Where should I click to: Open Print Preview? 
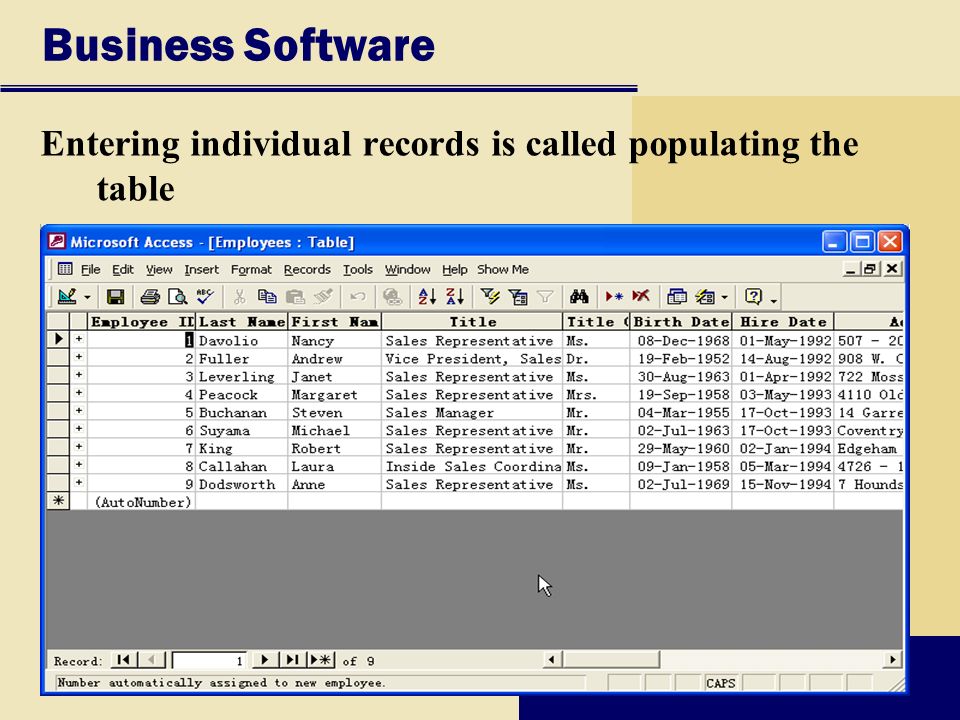click(178, 297)
